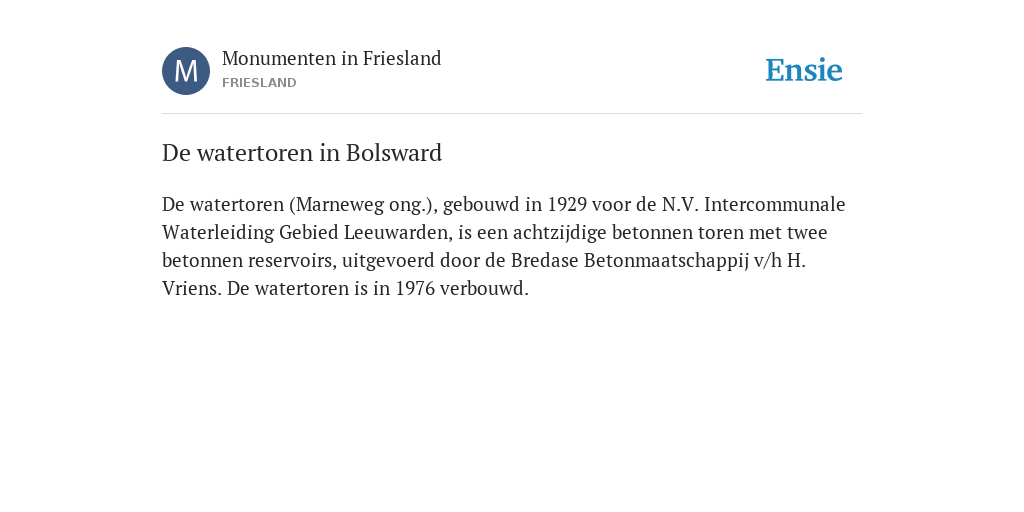The width and height of the screenshot is (1024, 512).
Task: Click the word Vriens in the last line
Action: tap(191, 289)
